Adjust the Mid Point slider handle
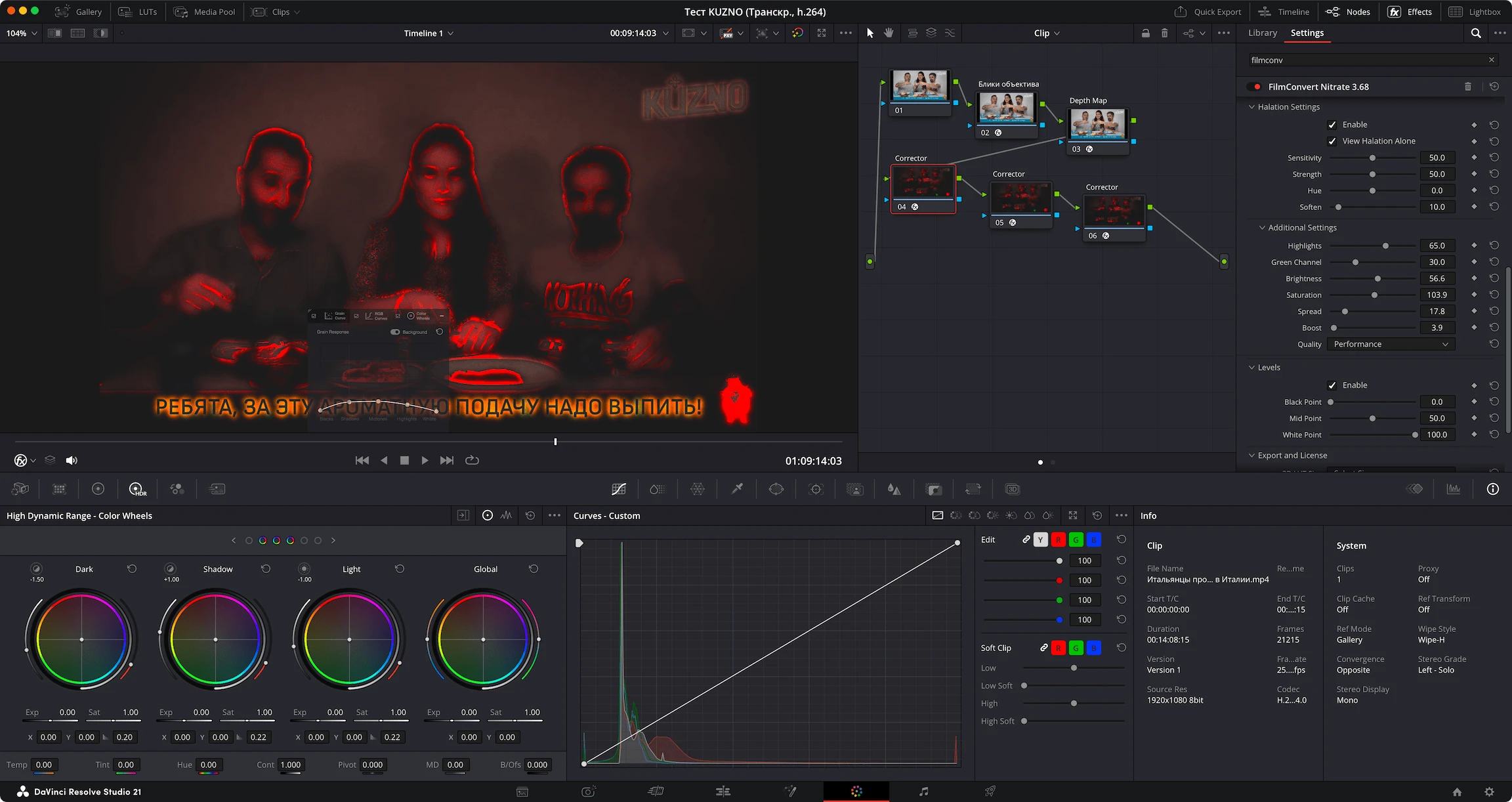This screenshot has width=1512, height=802. (x=1372, y=419)
